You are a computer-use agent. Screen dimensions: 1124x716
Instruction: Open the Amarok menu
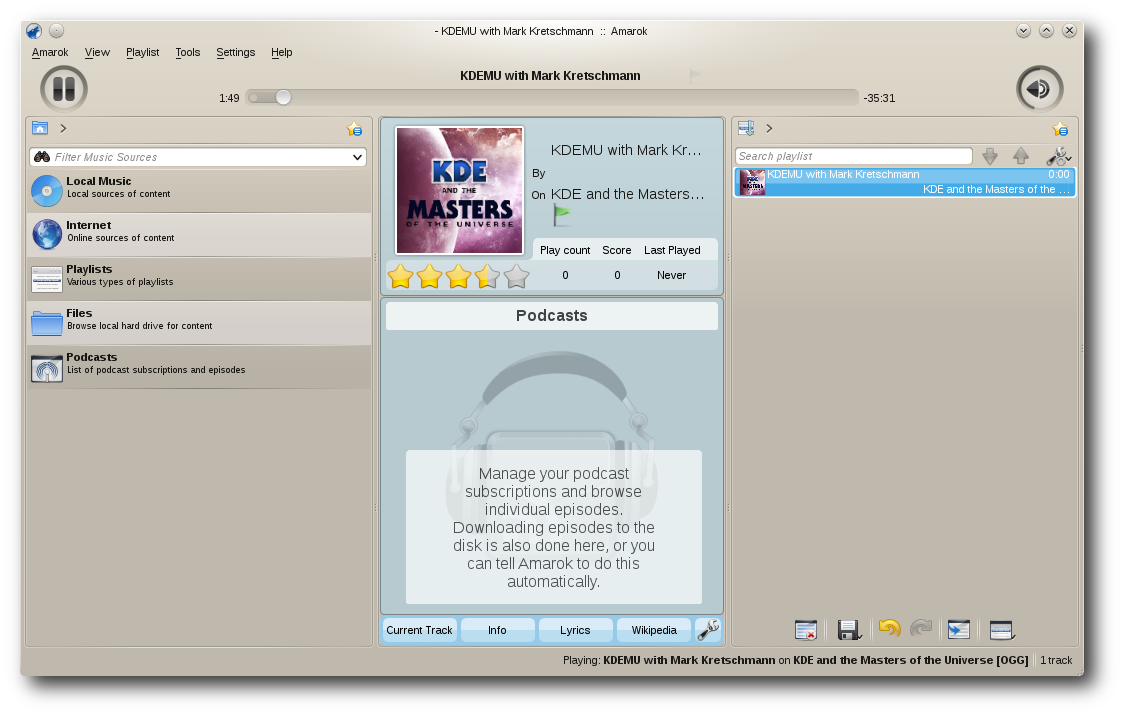(49, 52)
